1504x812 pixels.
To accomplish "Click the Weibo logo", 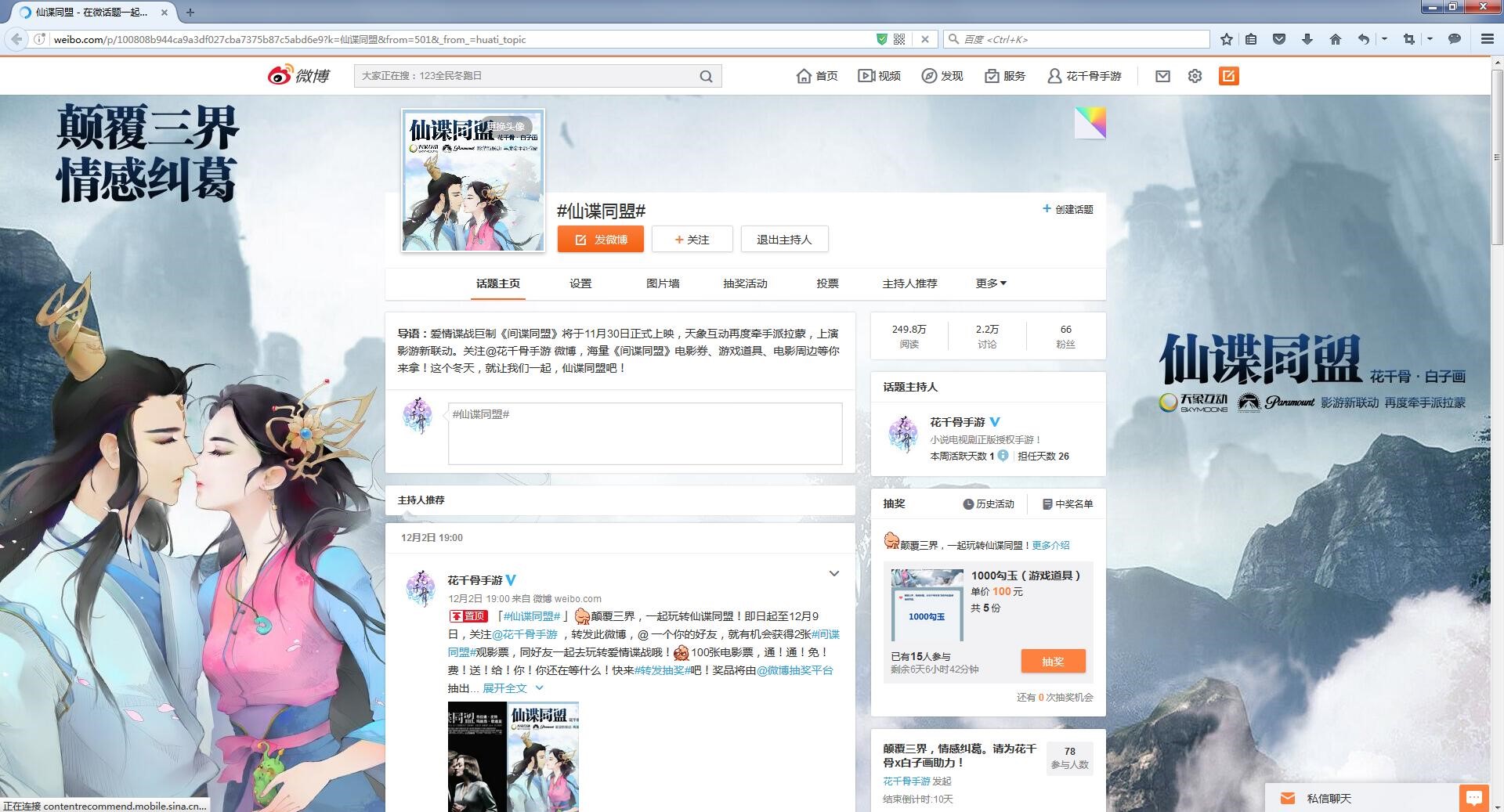I will click(298, 75).
